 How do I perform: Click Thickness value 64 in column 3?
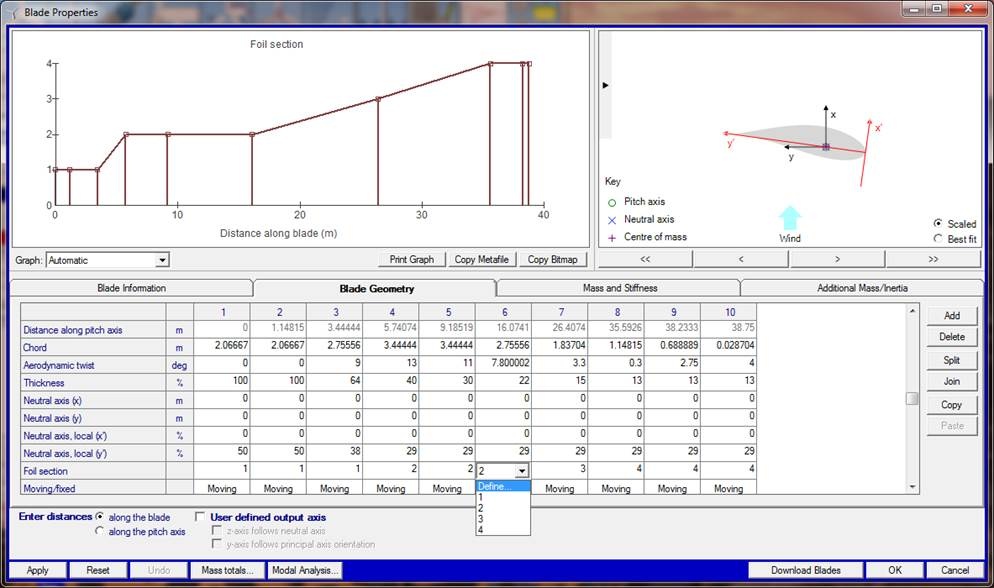335,381
